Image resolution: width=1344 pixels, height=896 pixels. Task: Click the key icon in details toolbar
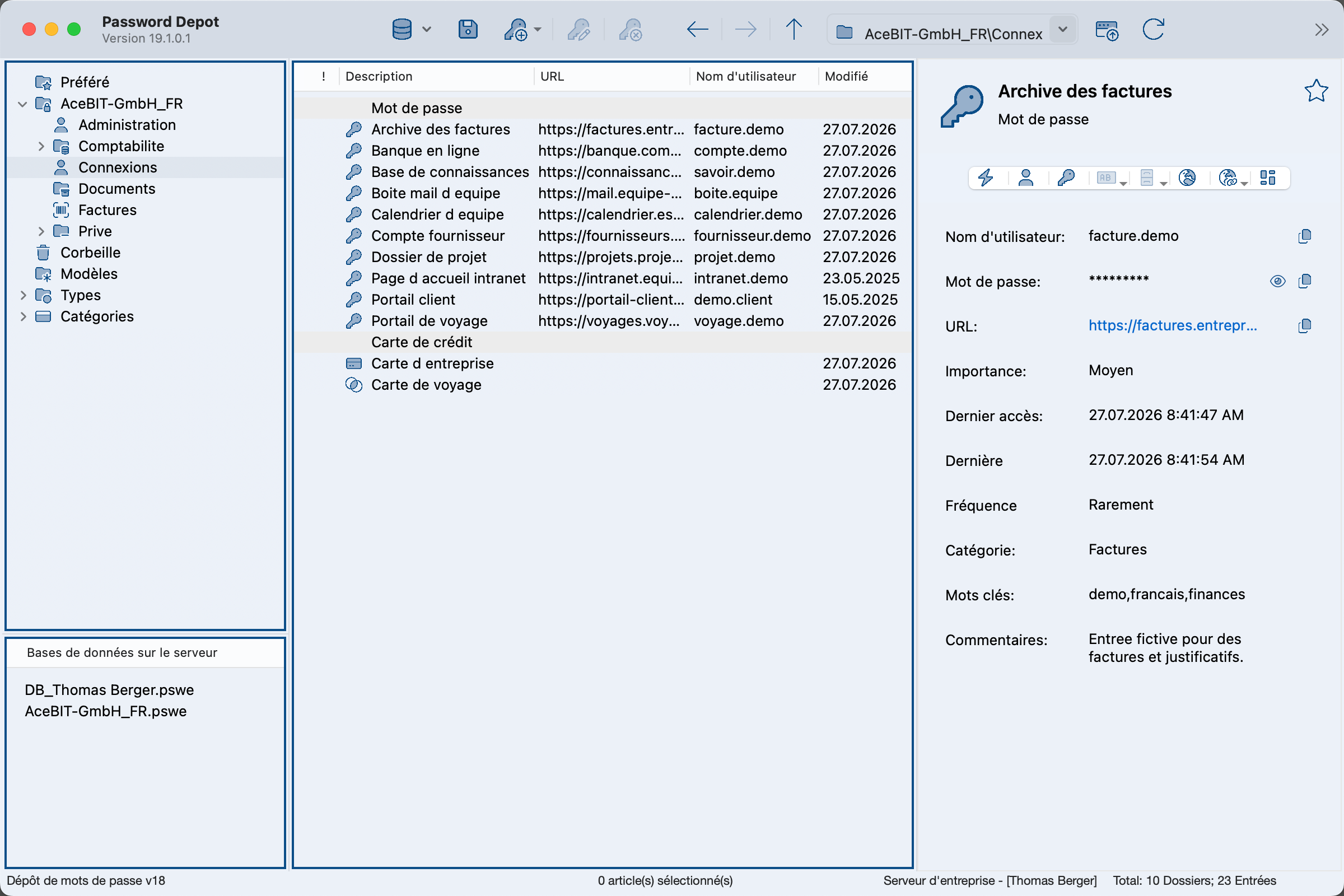[1066, 178]
